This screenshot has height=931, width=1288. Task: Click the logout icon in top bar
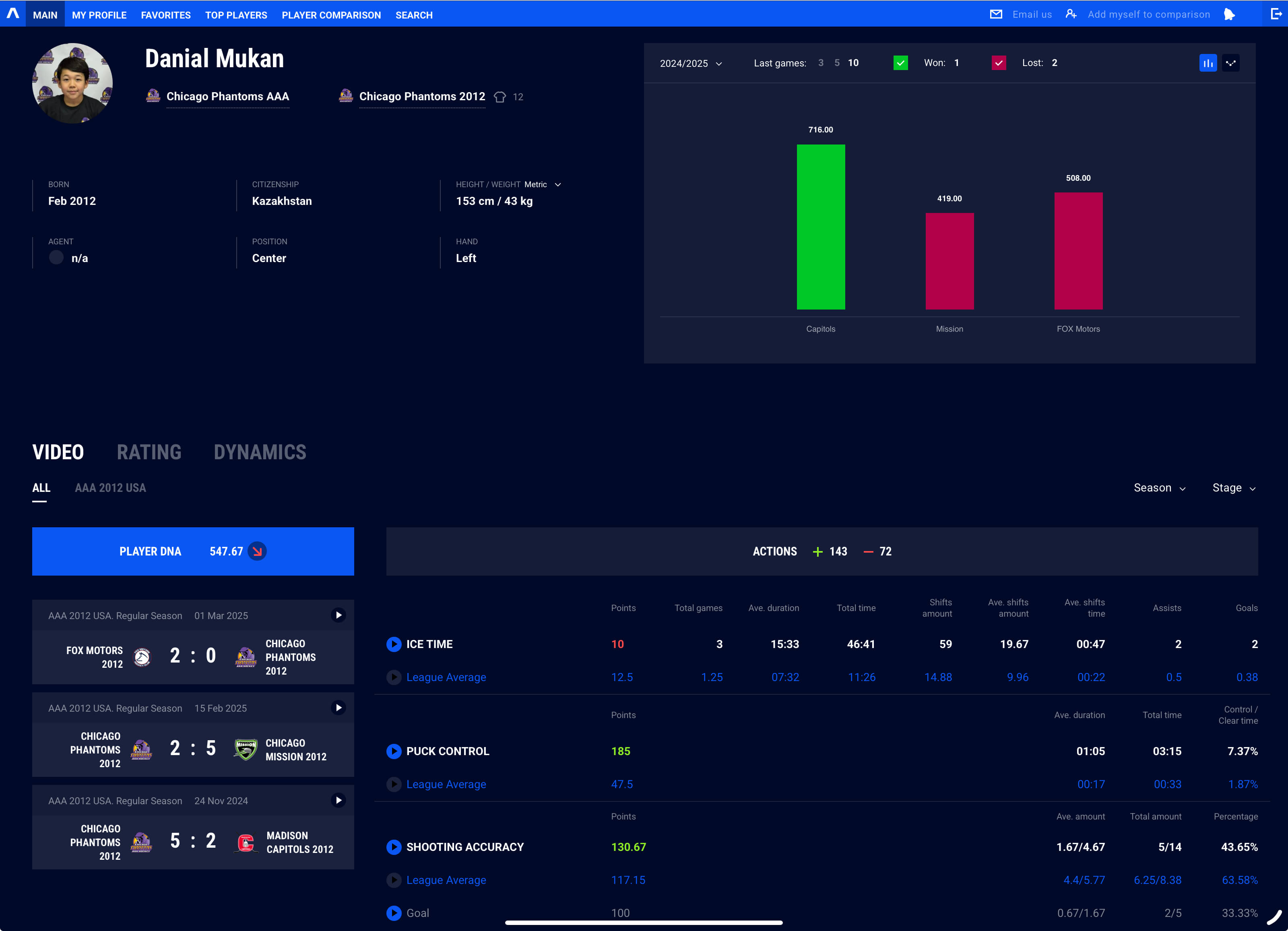pos(1276,14)
